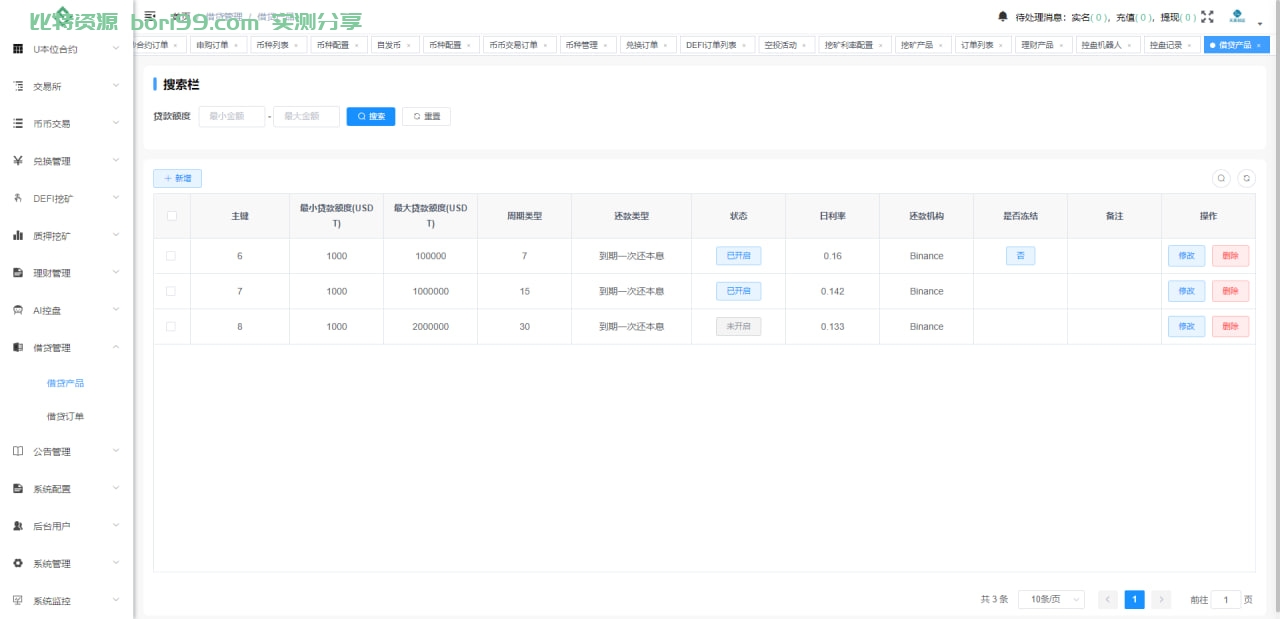The height and width of the screenshot is (619, 1280).
Task: Check the row with 主键 6
Action: pos(170,256)
